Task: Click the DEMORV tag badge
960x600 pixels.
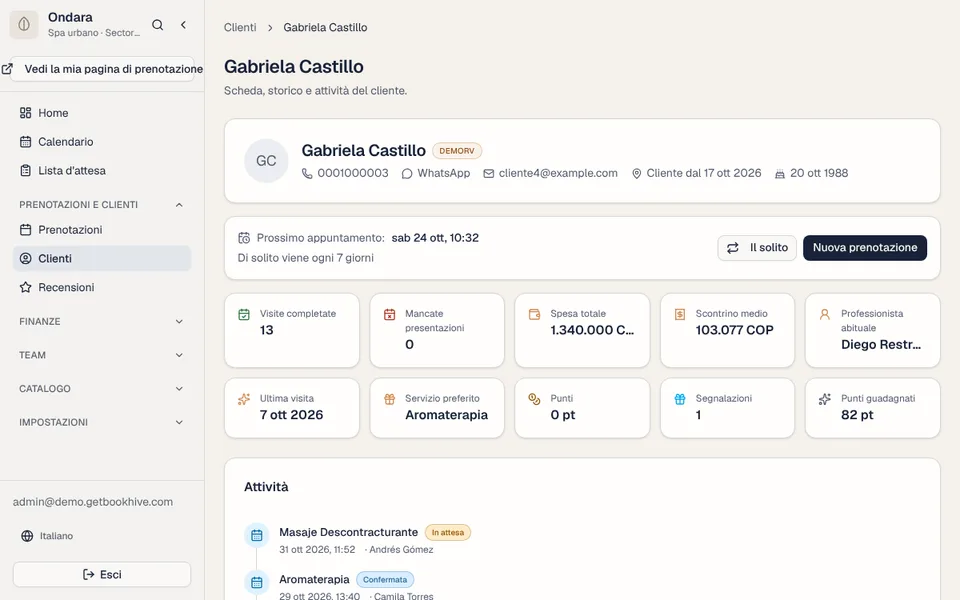Action: point(457,151)
